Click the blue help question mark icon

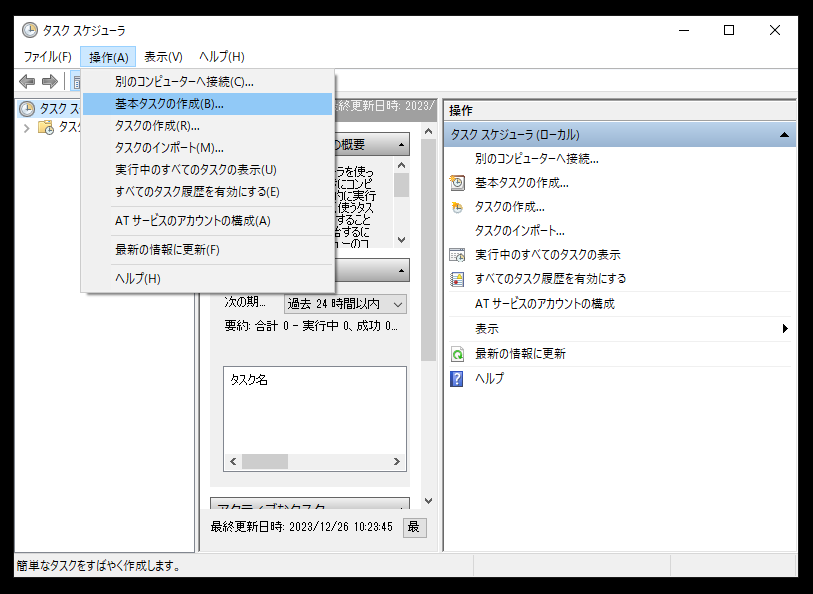458,379
